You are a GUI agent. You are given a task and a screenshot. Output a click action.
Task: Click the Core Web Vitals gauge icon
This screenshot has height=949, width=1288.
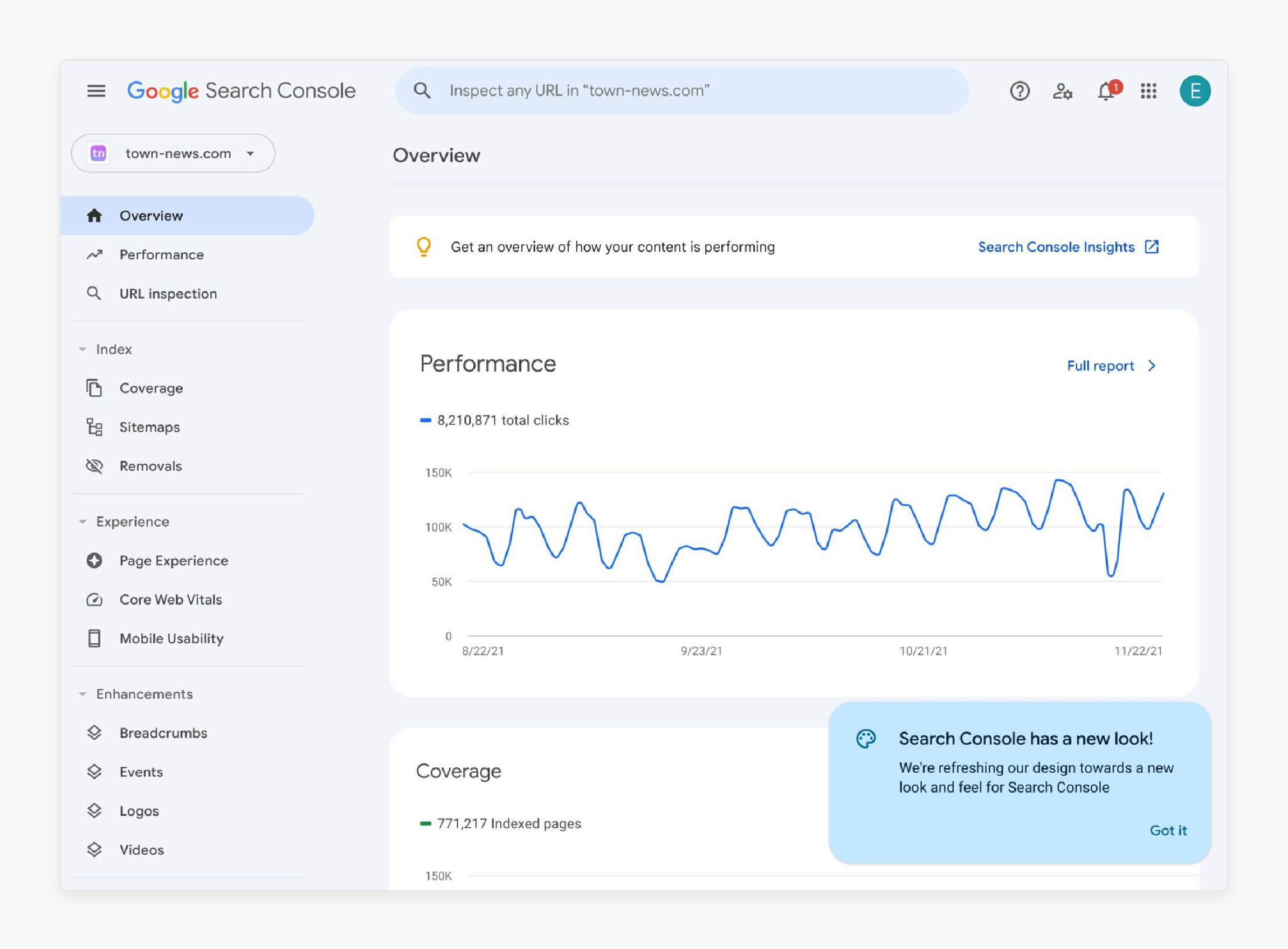94,599
